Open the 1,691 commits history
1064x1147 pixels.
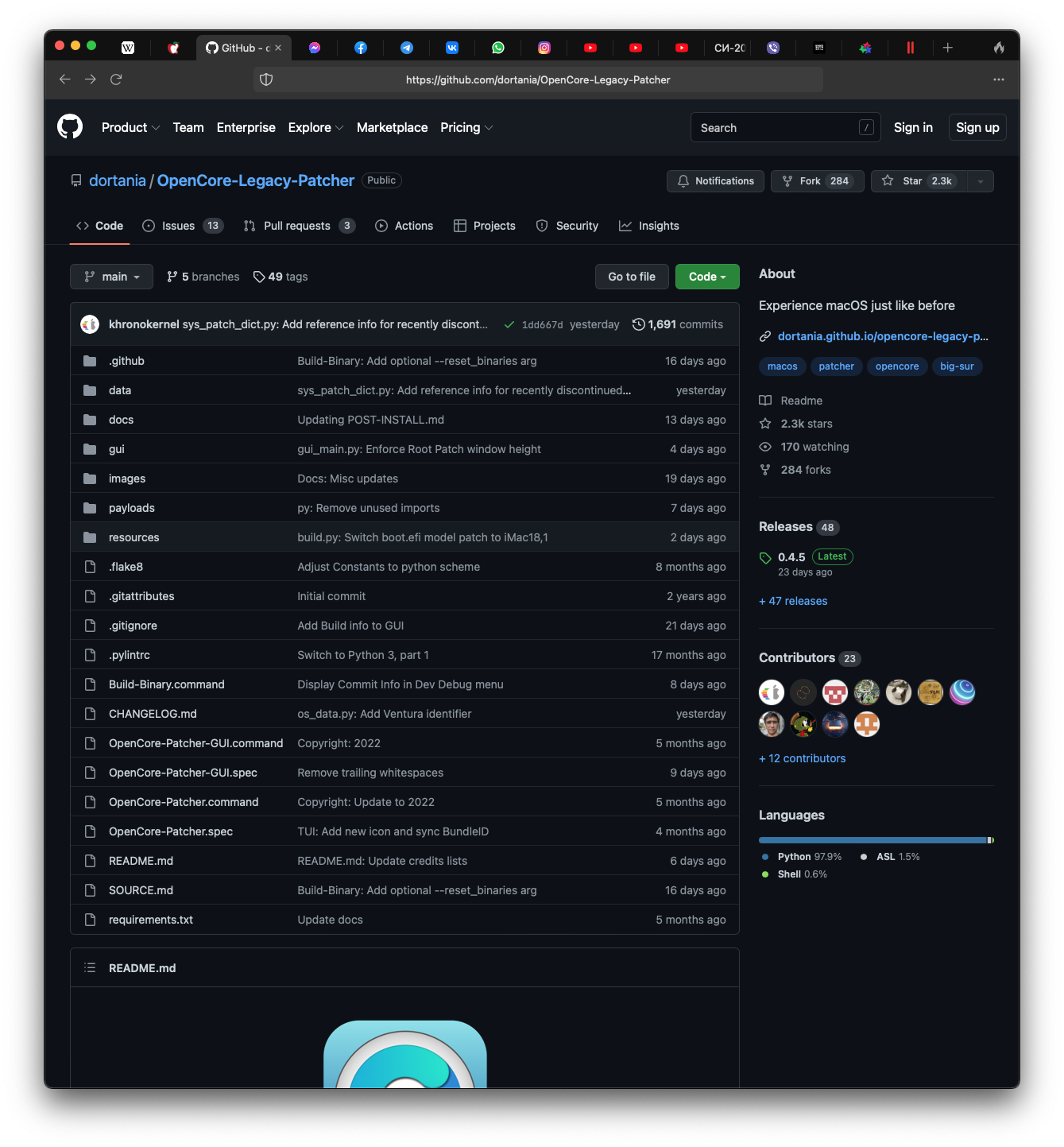tap(678, 324)
